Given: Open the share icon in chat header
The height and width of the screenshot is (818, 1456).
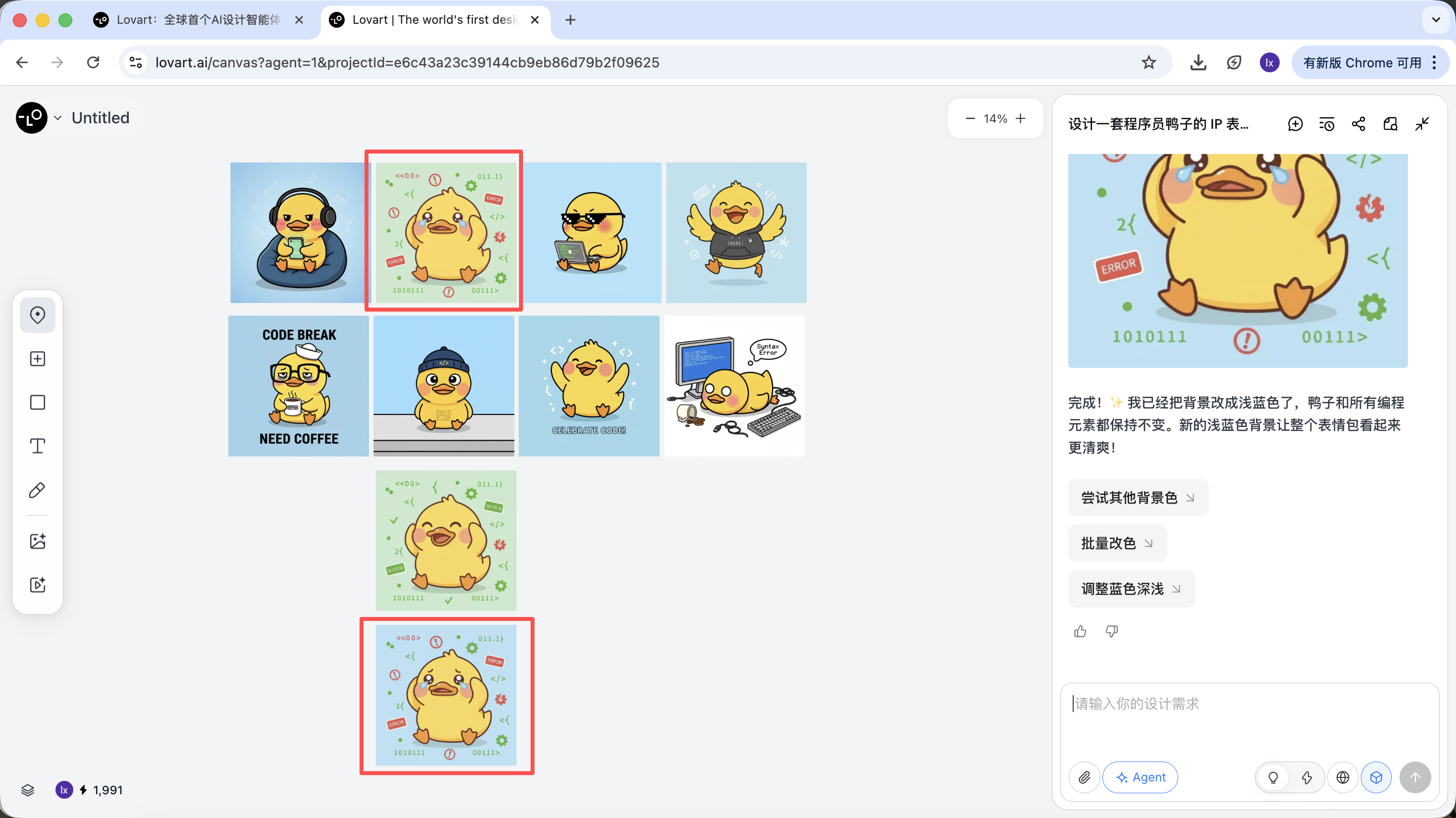Looking at the screenshot, I should pyautogui.click(x=1358, y=124).
